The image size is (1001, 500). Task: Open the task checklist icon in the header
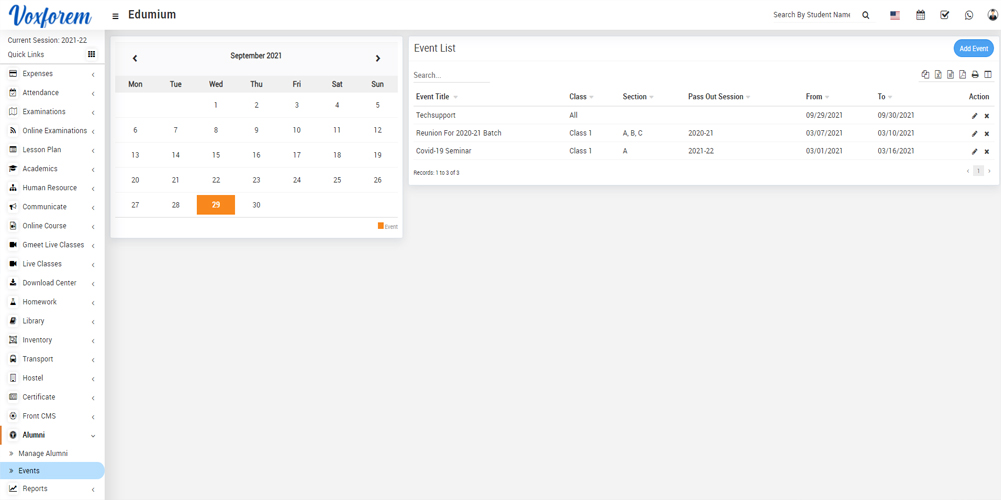944,15
